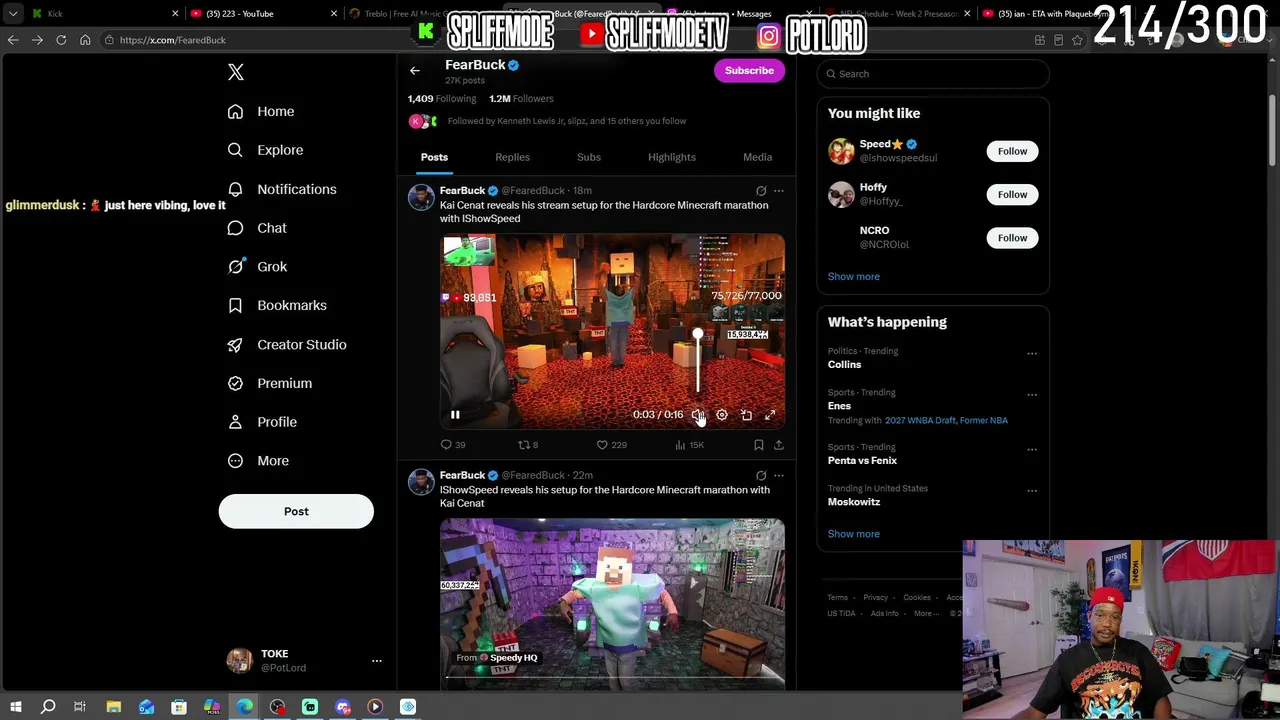Viewport: 1280px width, 720px height.
Task: Share the Kai Cenat post
Action: tap(779, 445)
